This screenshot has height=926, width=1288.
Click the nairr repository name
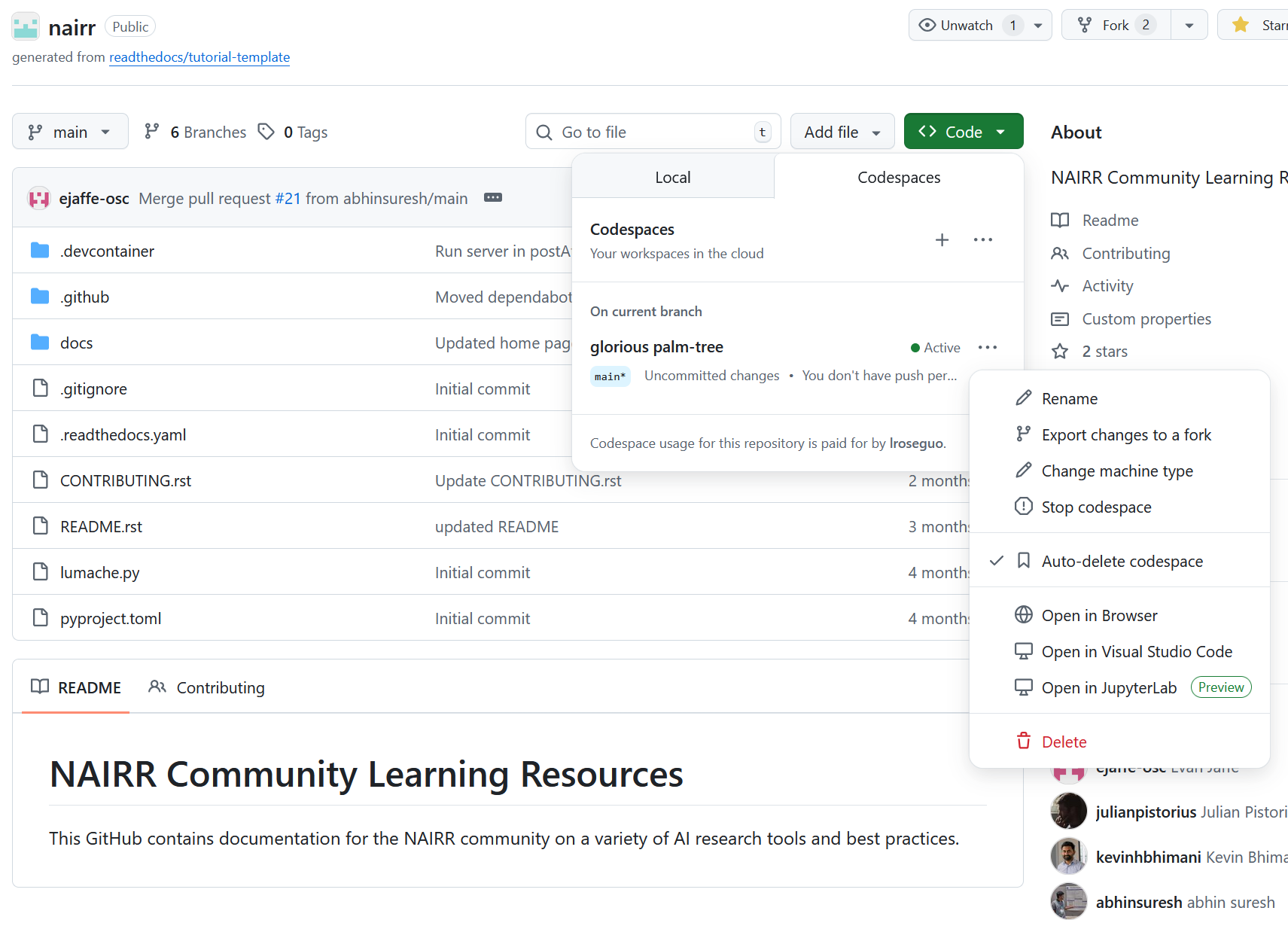coord(72,28)
